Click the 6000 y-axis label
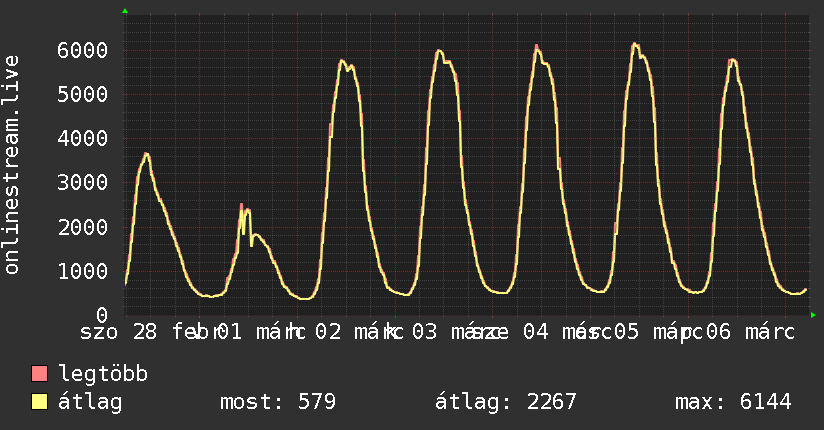The width and height of the screenshot is (824, 430). click(83, 50)
